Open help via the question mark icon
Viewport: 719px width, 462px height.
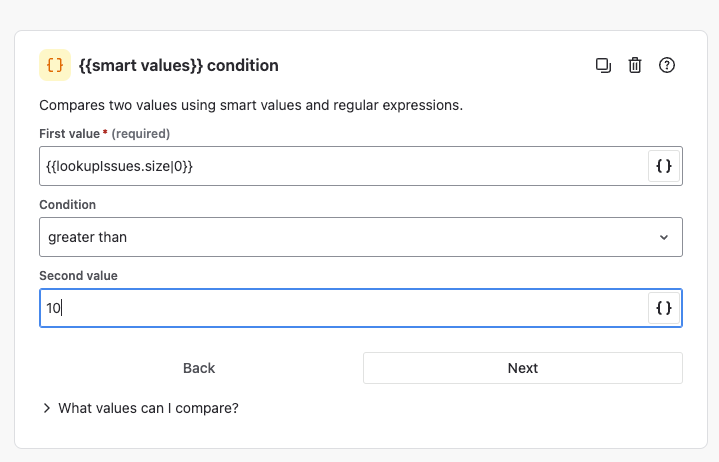point(667,65)
